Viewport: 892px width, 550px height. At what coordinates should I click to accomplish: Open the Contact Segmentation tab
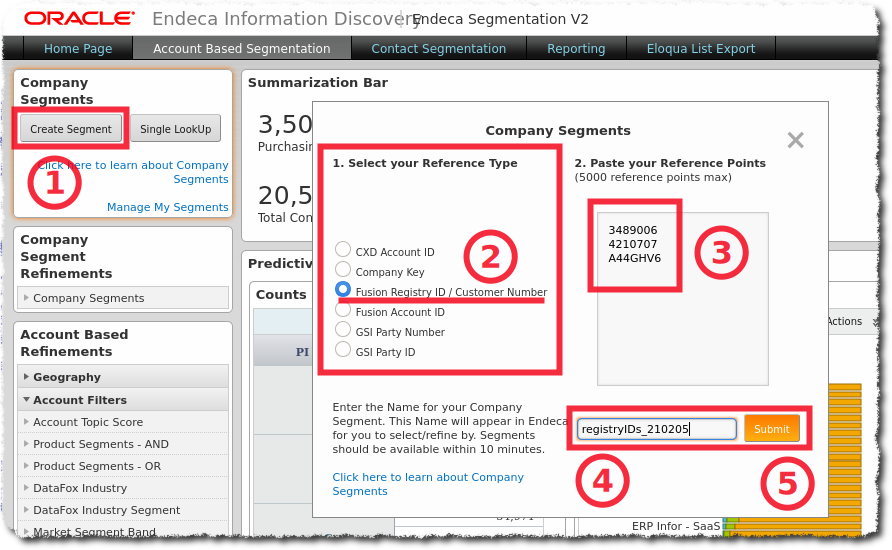point(438,48)
